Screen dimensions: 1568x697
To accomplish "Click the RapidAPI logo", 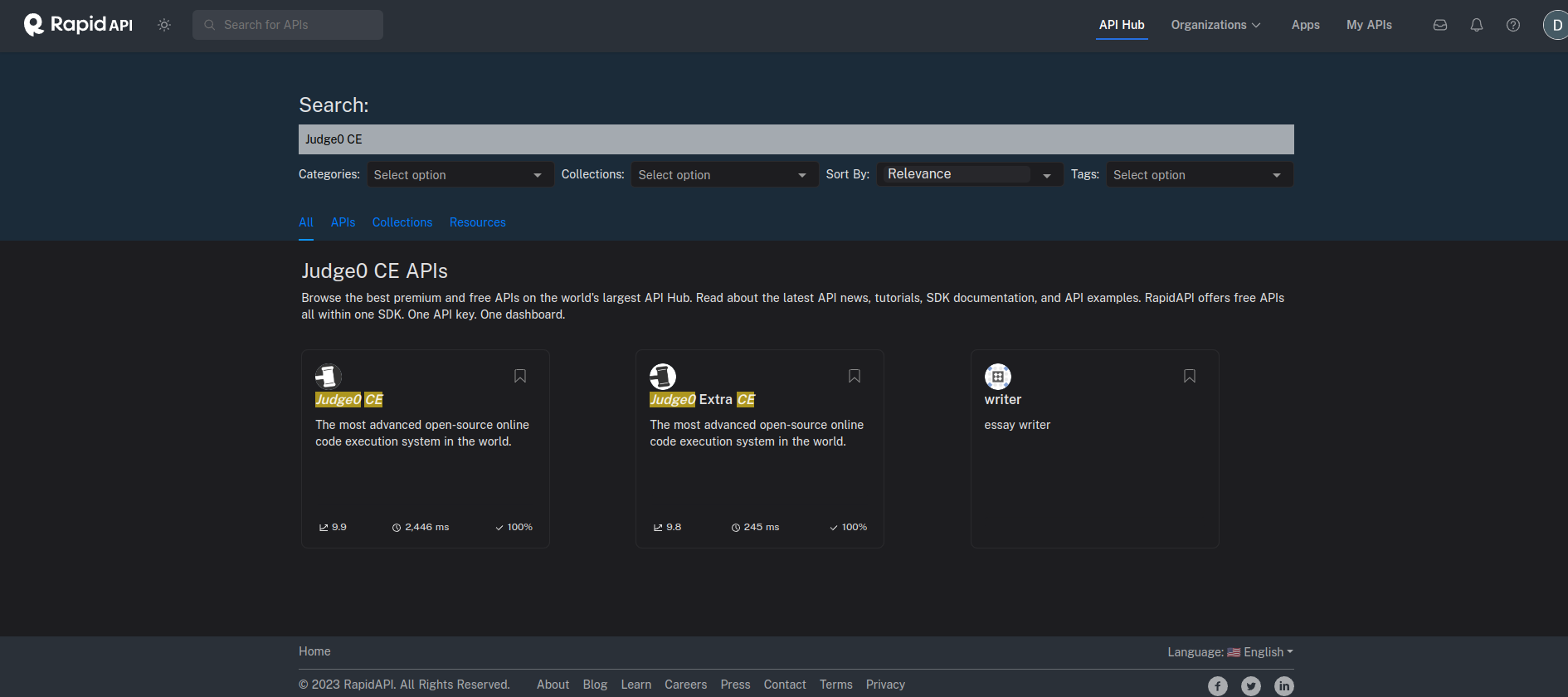I will click(78, 25).
